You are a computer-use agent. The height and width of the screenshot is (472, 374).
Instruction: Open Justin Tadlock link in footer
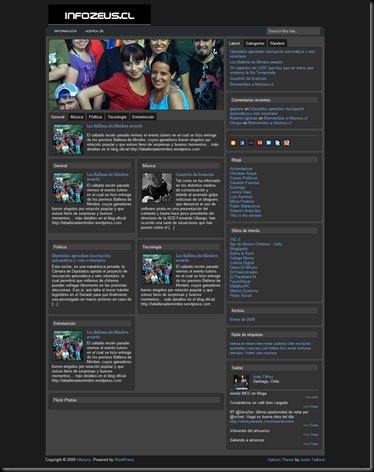(x=312, y=460)
